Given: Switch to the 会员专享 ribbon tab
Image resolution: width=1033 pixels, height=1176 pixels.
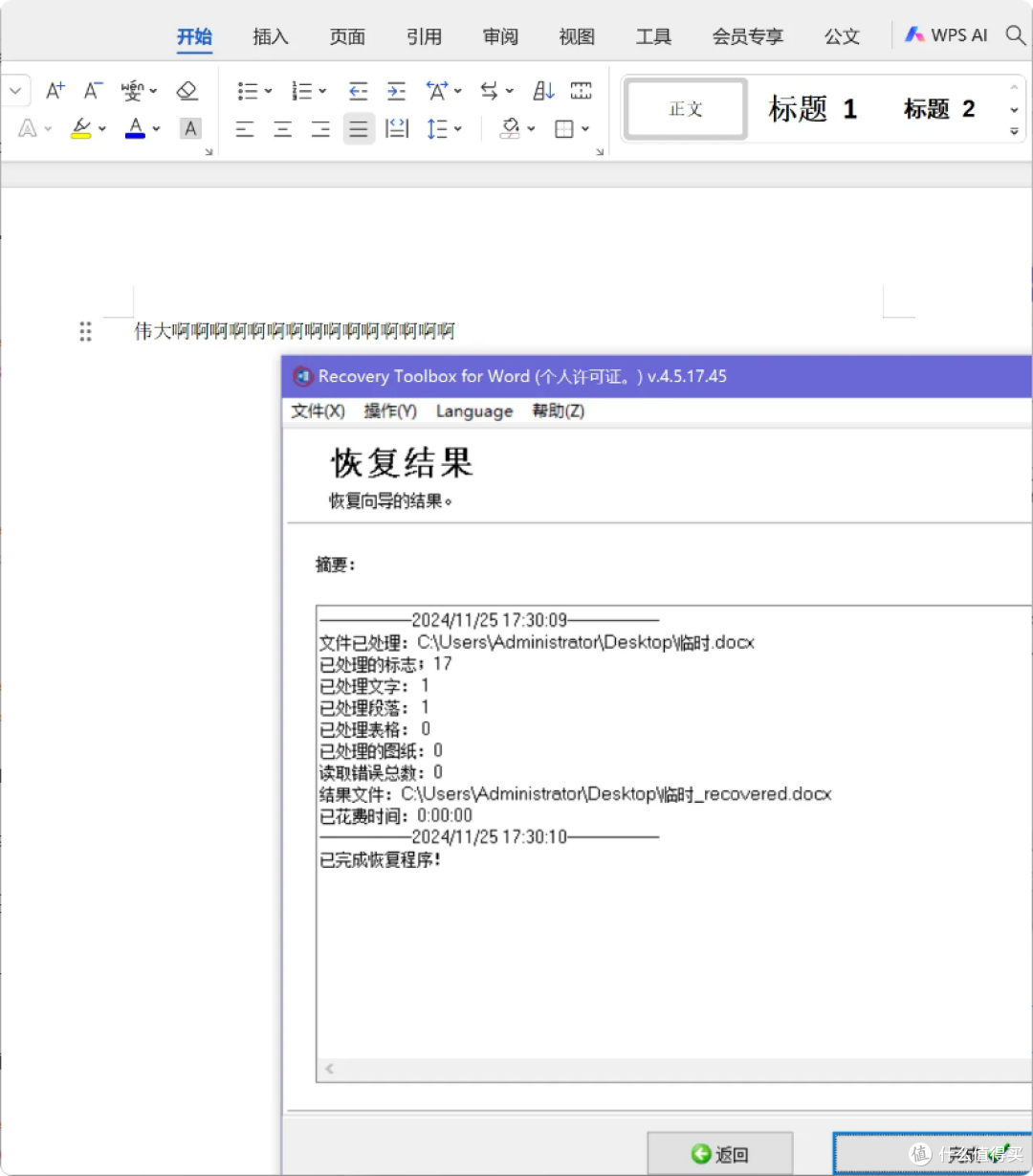Looking at the screenshot, I should click(x=748, y=36).
